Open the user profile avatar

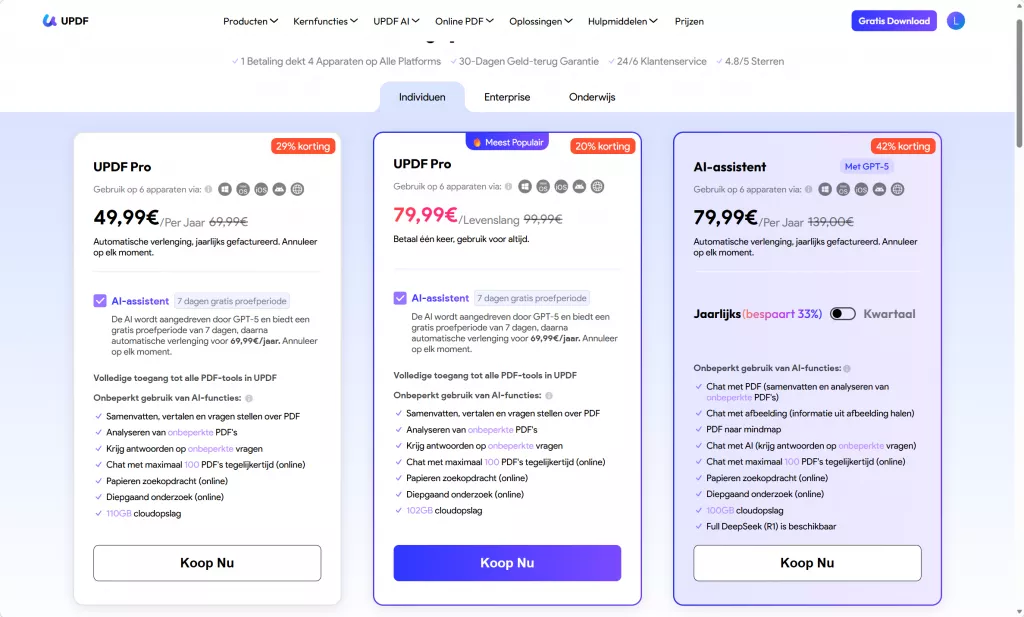coord(956,21)
